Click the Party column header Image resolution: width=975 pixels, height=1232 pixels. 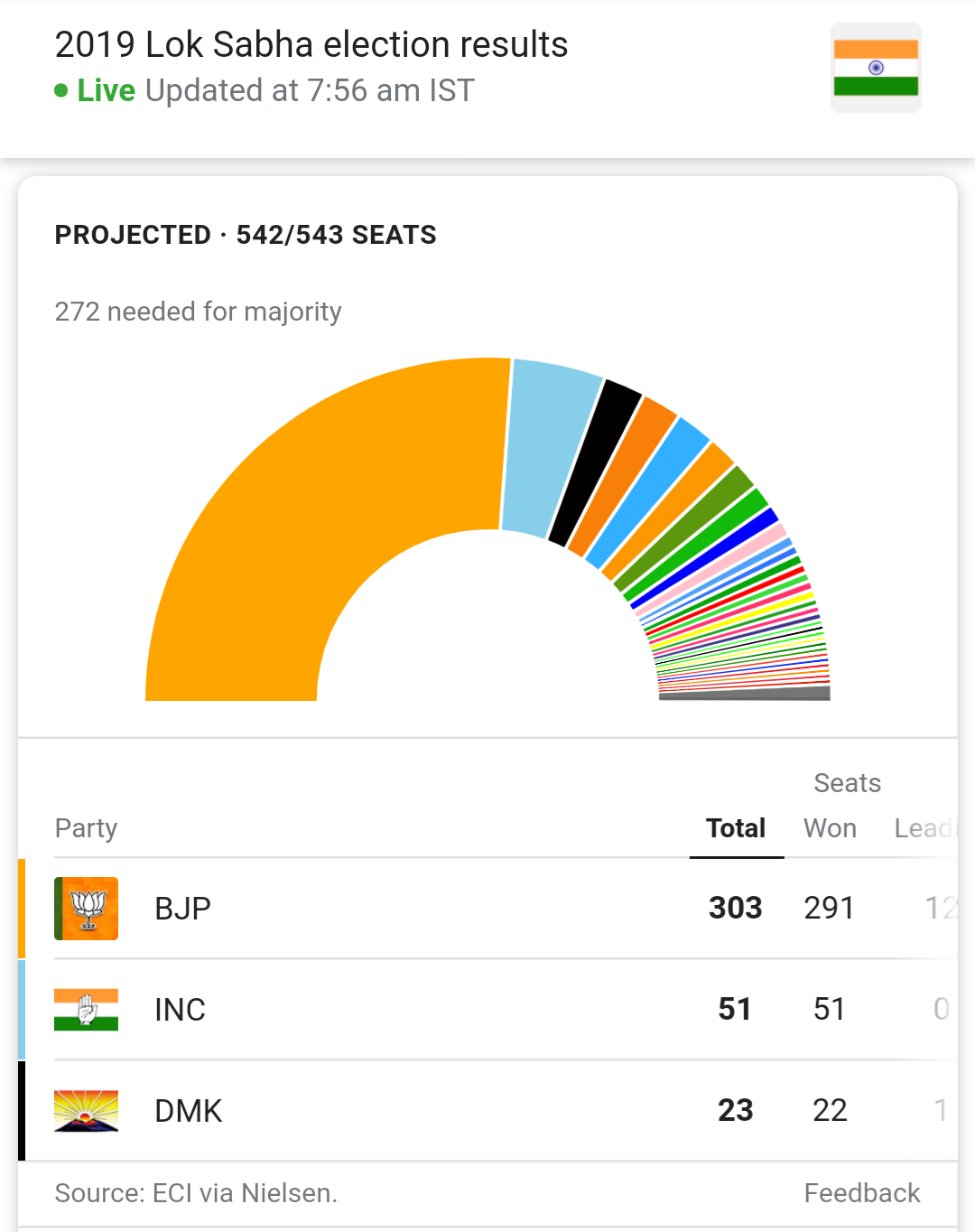[x=86, y=828]
